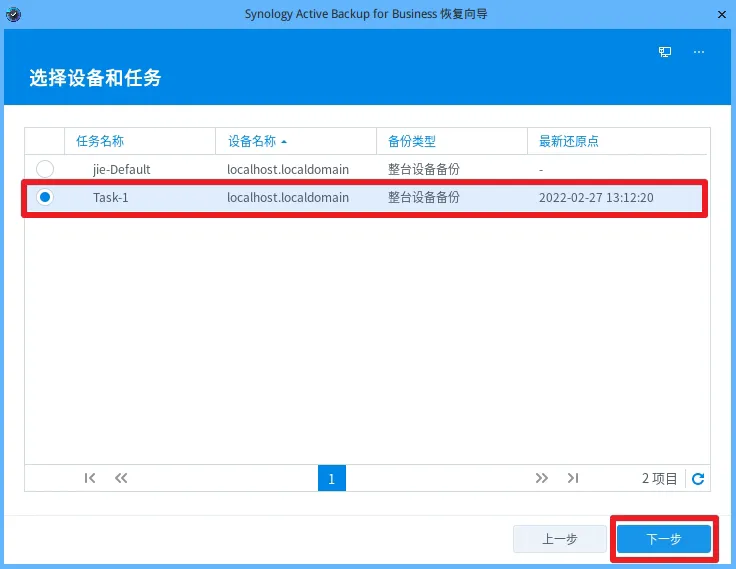The height and width of the screenshot is (569, 736).
Task: Click the 上一步 button
Action: click(560, 539)
